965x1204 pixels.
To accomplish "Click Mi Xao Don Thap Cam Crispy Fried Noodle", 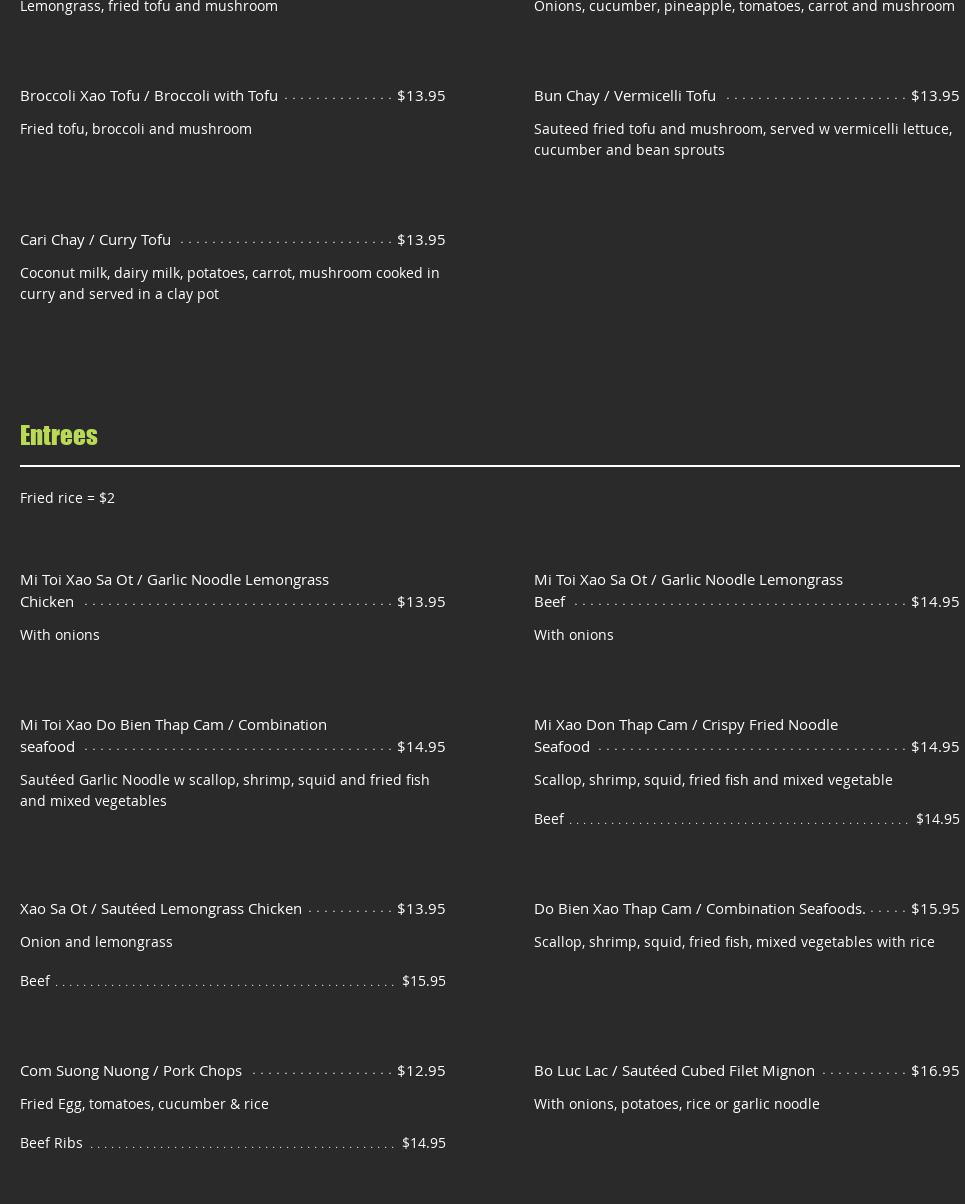I will coord(686,734).
